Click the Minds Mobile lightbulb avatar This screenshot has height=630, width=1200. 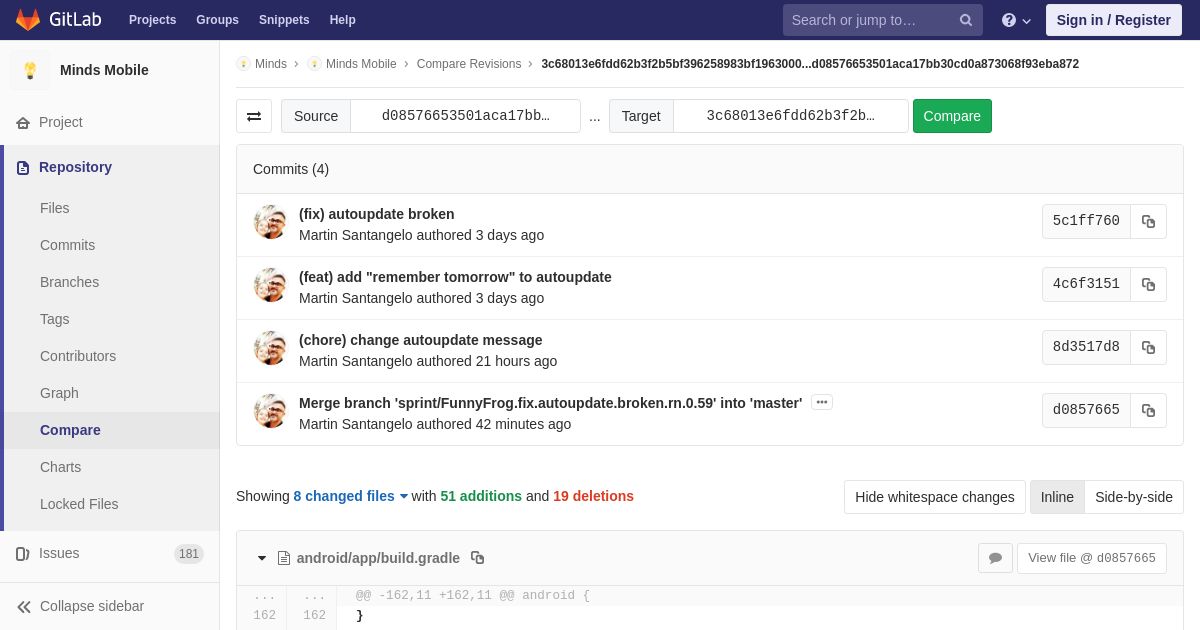pyautogui.click(x=30, y=70)
